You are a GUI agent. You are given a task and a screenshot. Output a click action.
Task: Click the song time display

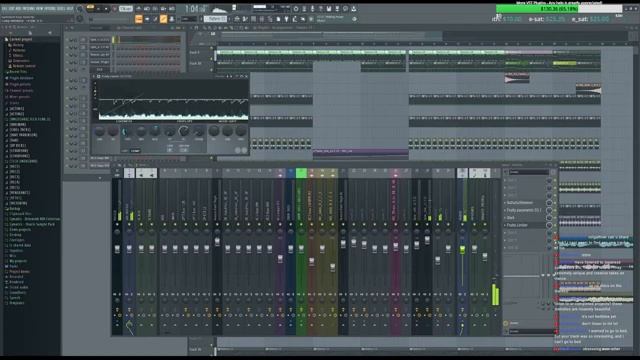click(x=196, y=9)
